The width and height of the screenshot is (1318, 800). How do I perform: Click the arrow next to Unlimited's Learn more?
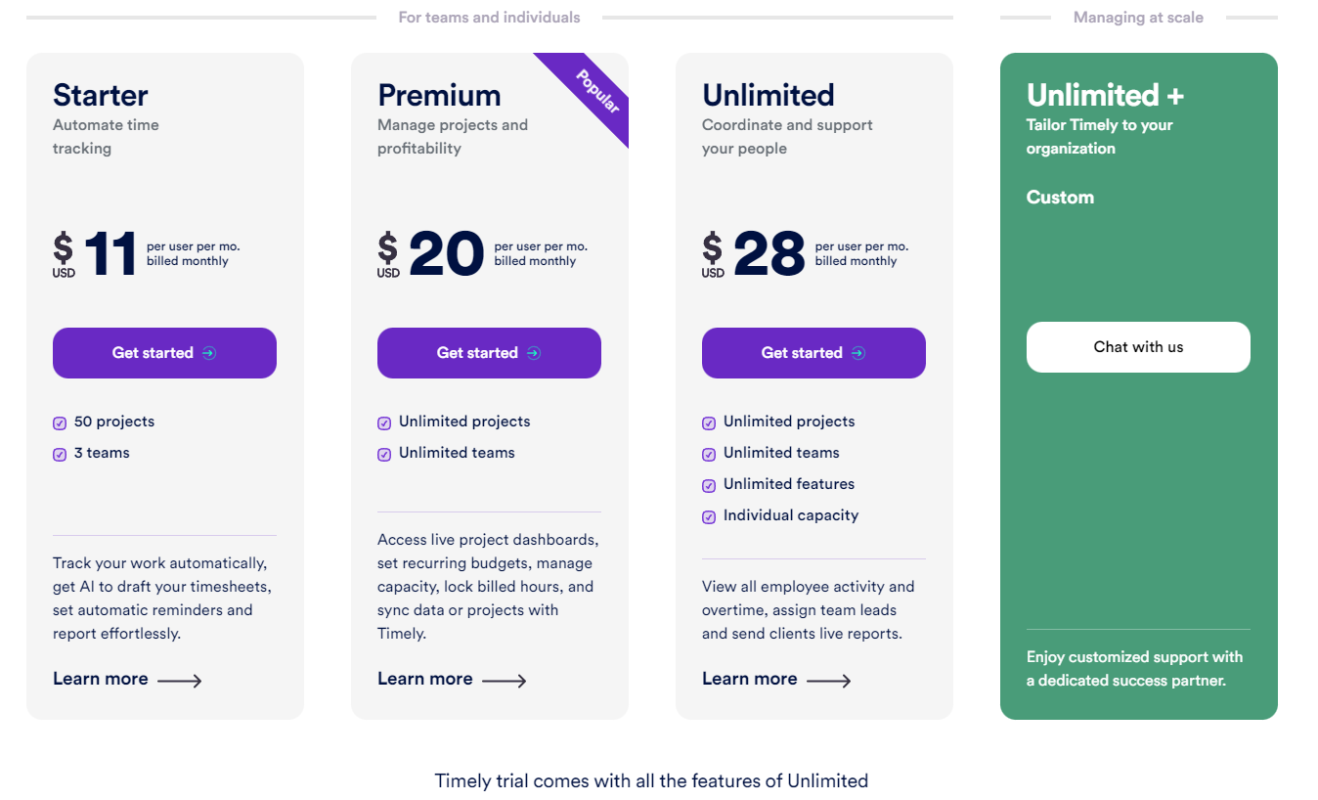point(829,681)
